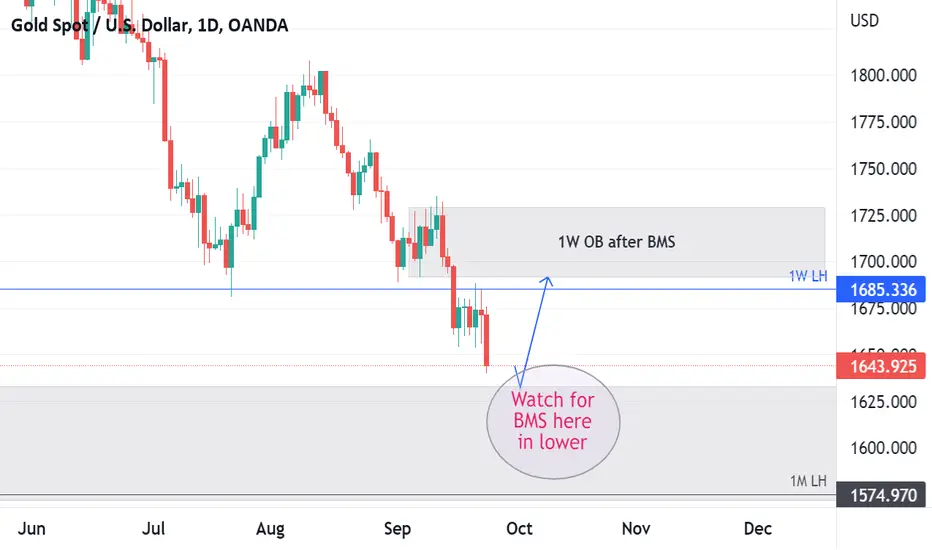
Task: Click the blue arrowhead pointing at 1W OB zone
Action: click(547, 282)
